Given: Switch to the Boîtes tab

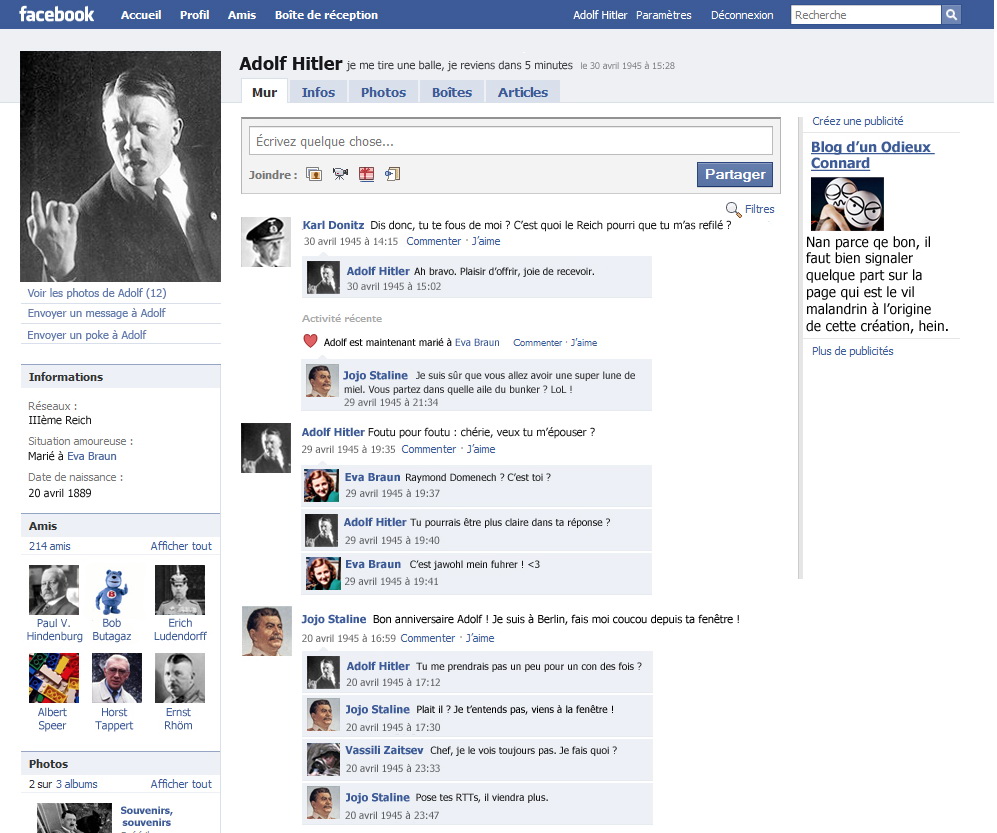Looking at the screenshot, I should (x=452, y=92).
